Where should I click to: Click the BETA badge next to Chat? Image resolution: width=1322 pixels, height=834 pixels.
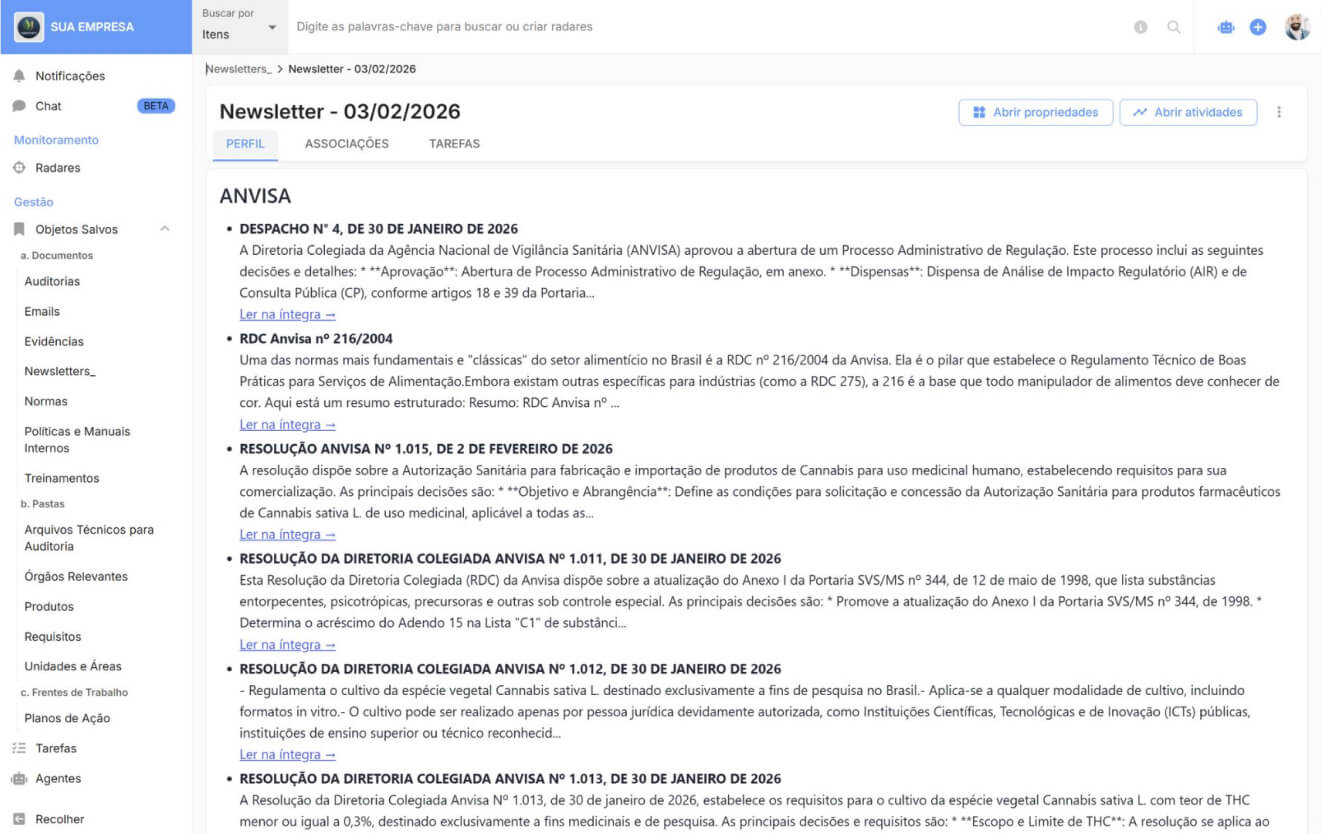click(156, 106)
